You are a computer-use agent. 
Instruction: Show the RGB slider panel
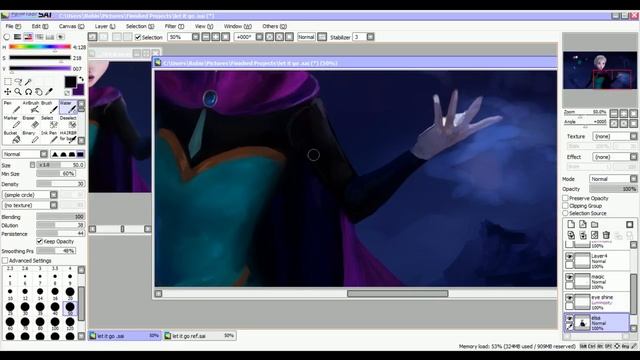click(x=18, y=37)
